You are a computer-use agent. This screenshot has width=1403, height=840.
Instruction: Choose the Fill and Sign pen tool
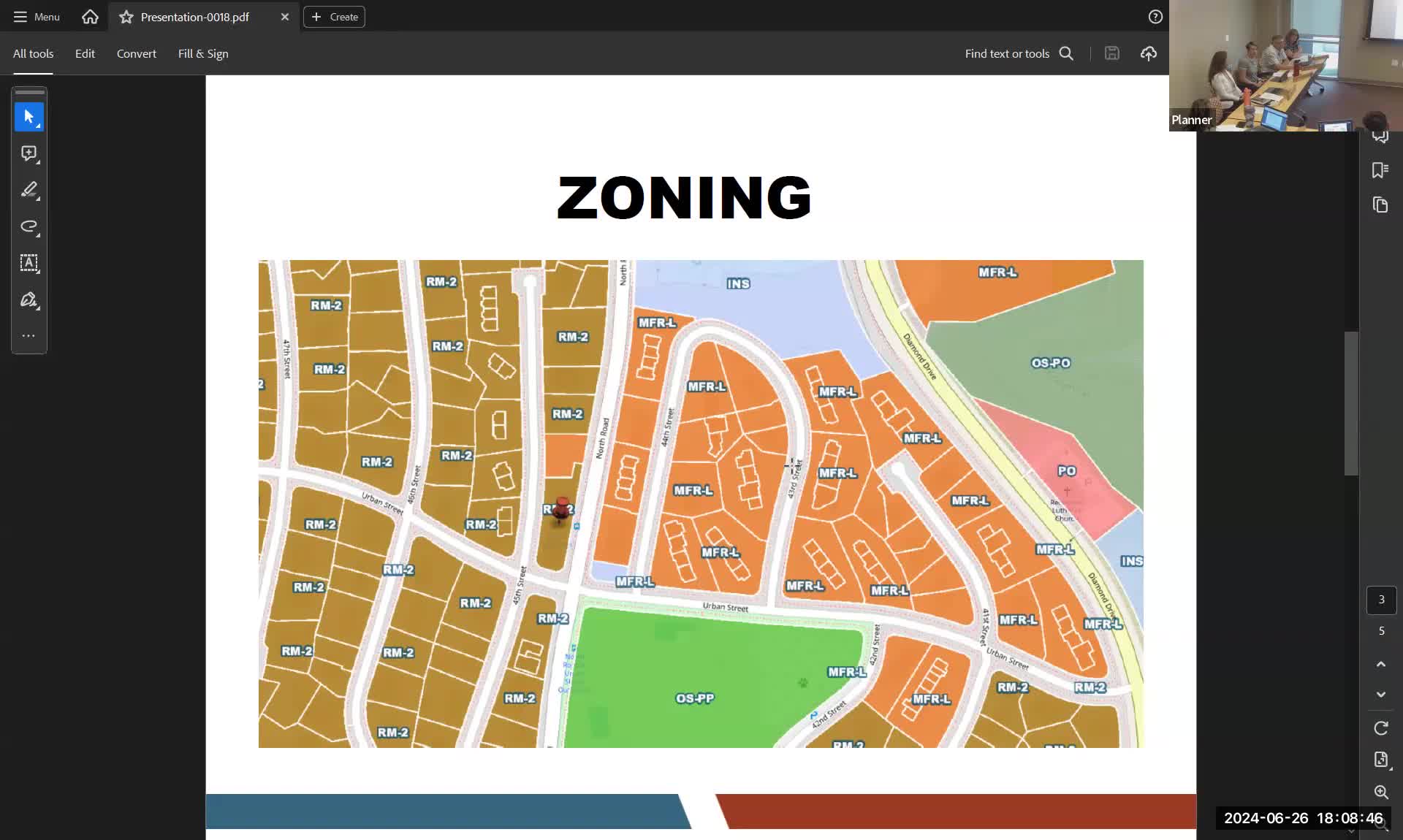click(x=29, y=299)
